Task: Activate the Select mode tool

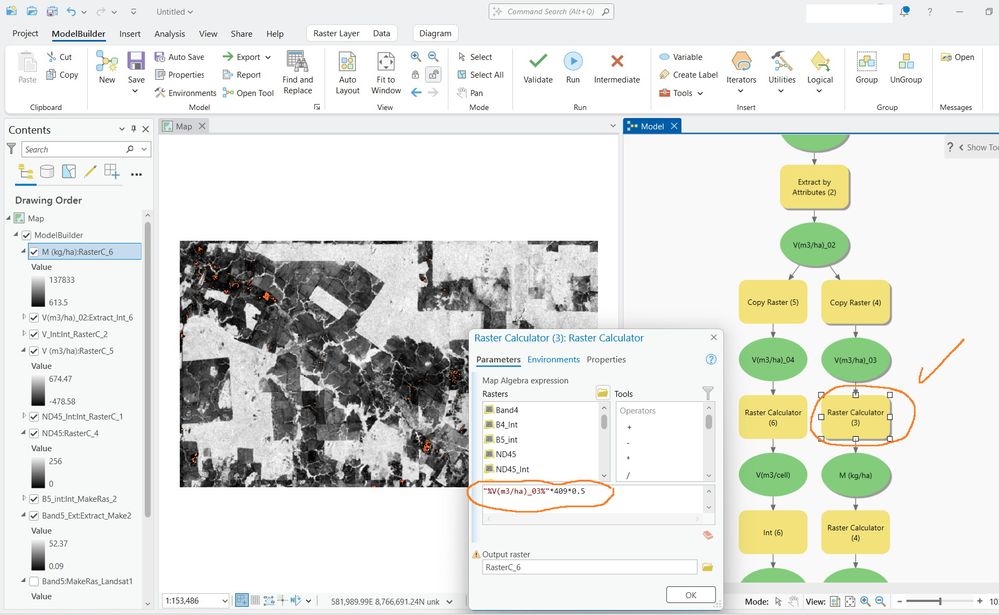Action: [475, 57]
